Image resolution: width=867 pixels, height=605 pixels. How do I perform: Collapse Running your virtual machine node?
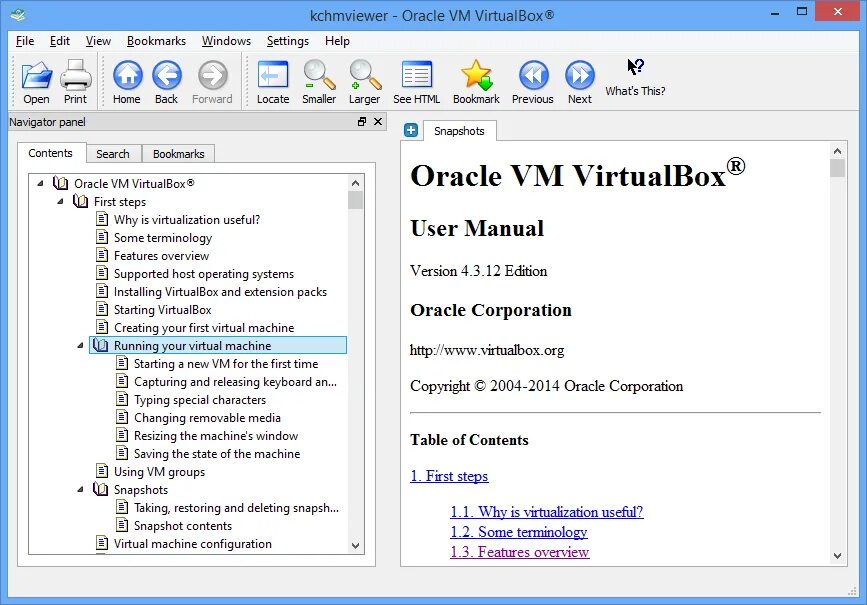(80, 345)
